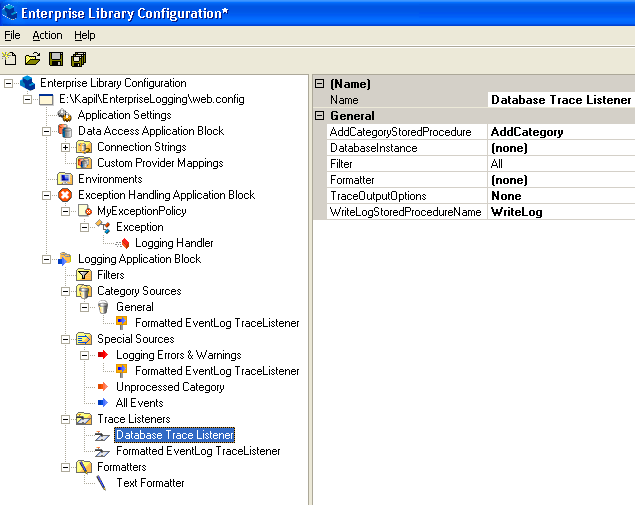The image size is (635, 512).
Task: Select the WriteLogStoredProcedureName property label
Action: click(x=405, y=212)
